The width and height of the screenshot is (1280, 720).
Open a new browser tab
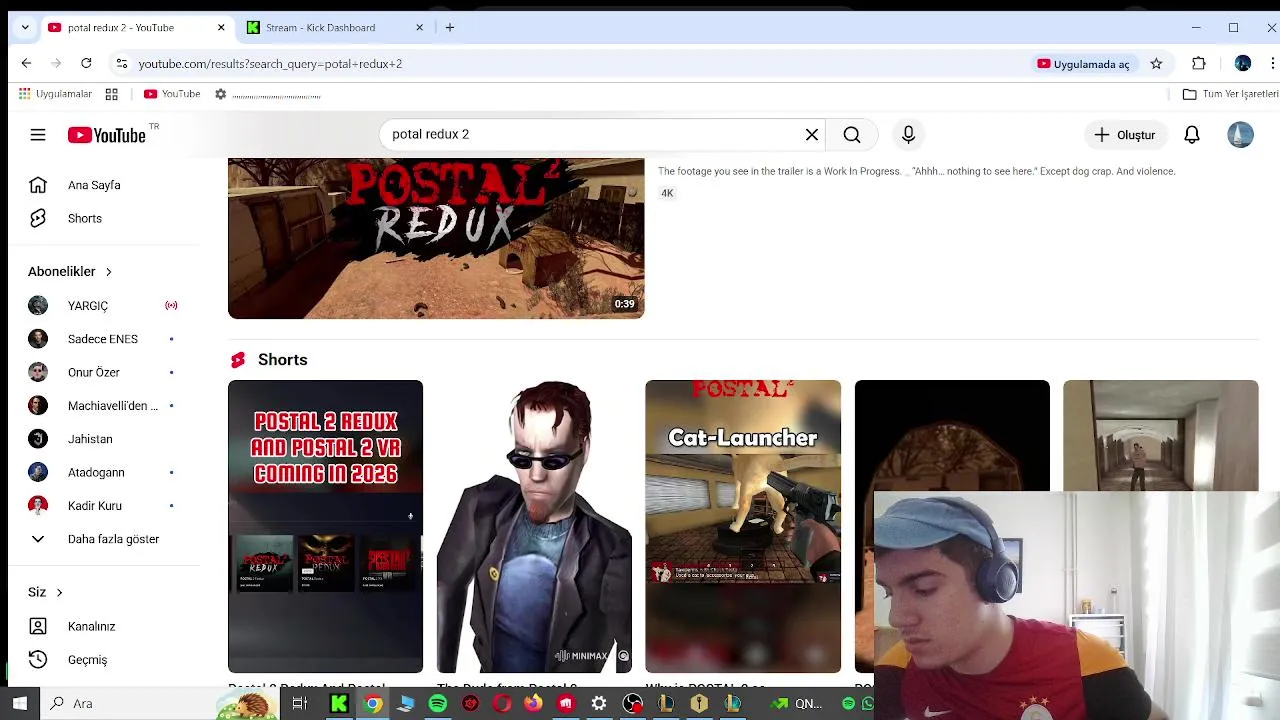(450, 28)
